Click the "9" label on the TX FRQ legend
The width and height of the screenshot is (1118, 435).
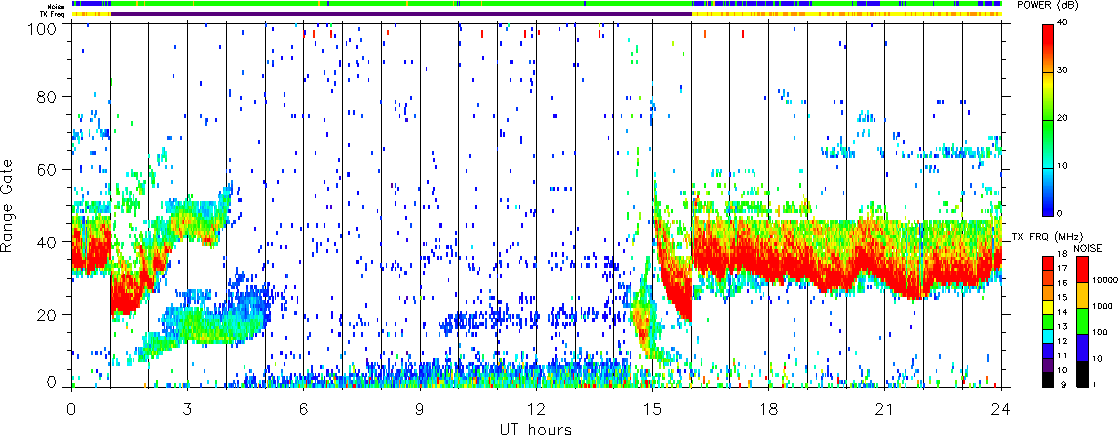pyautogui.click(x=1063, y=384)
